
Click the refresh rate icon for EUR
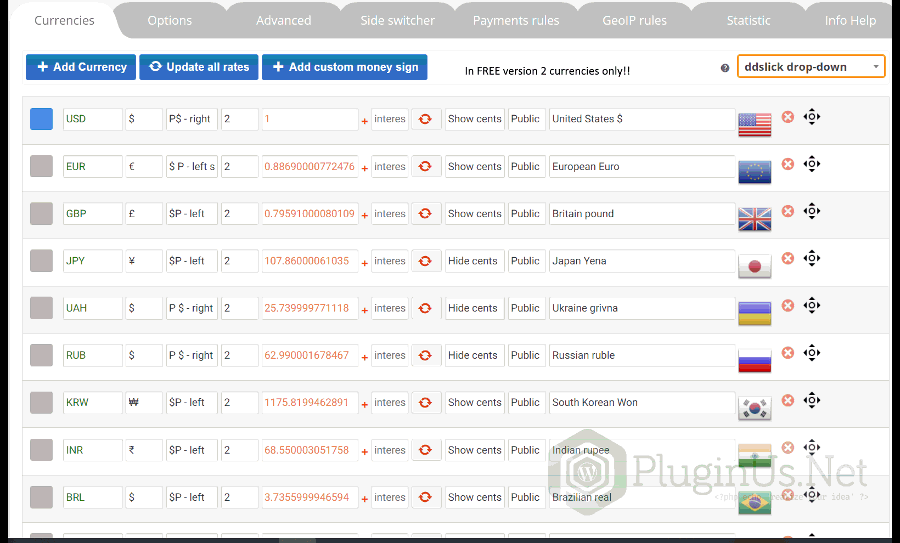coord(425,167)
